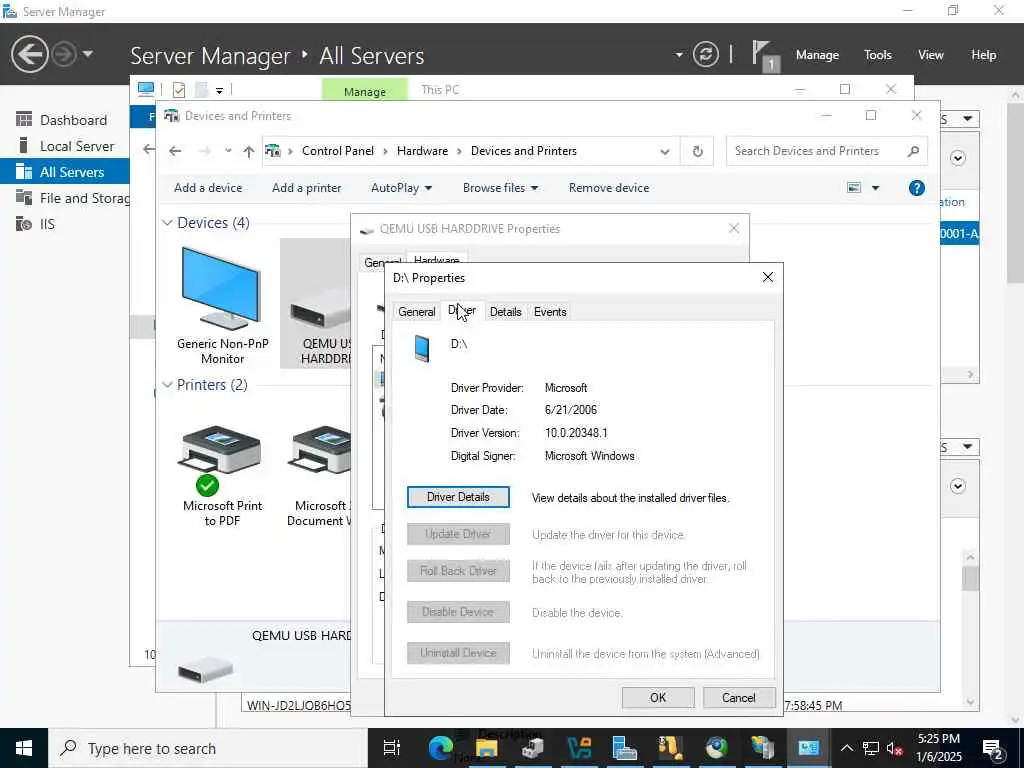This screenshot has height=768, width=1024.
Task: Open the View menu in Server Manager
Action: point(931,55)
